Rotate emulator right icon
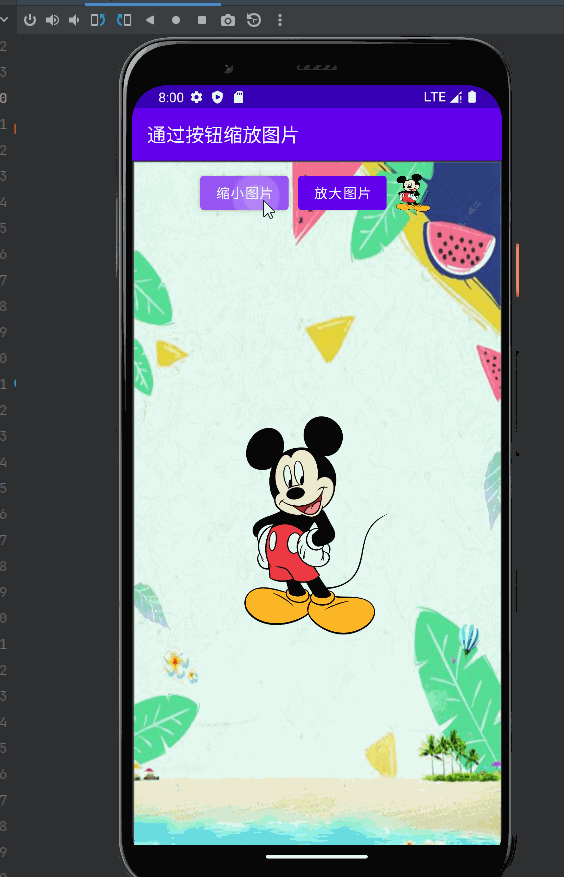Screen dimensions: 564x877 coord(124,21)
